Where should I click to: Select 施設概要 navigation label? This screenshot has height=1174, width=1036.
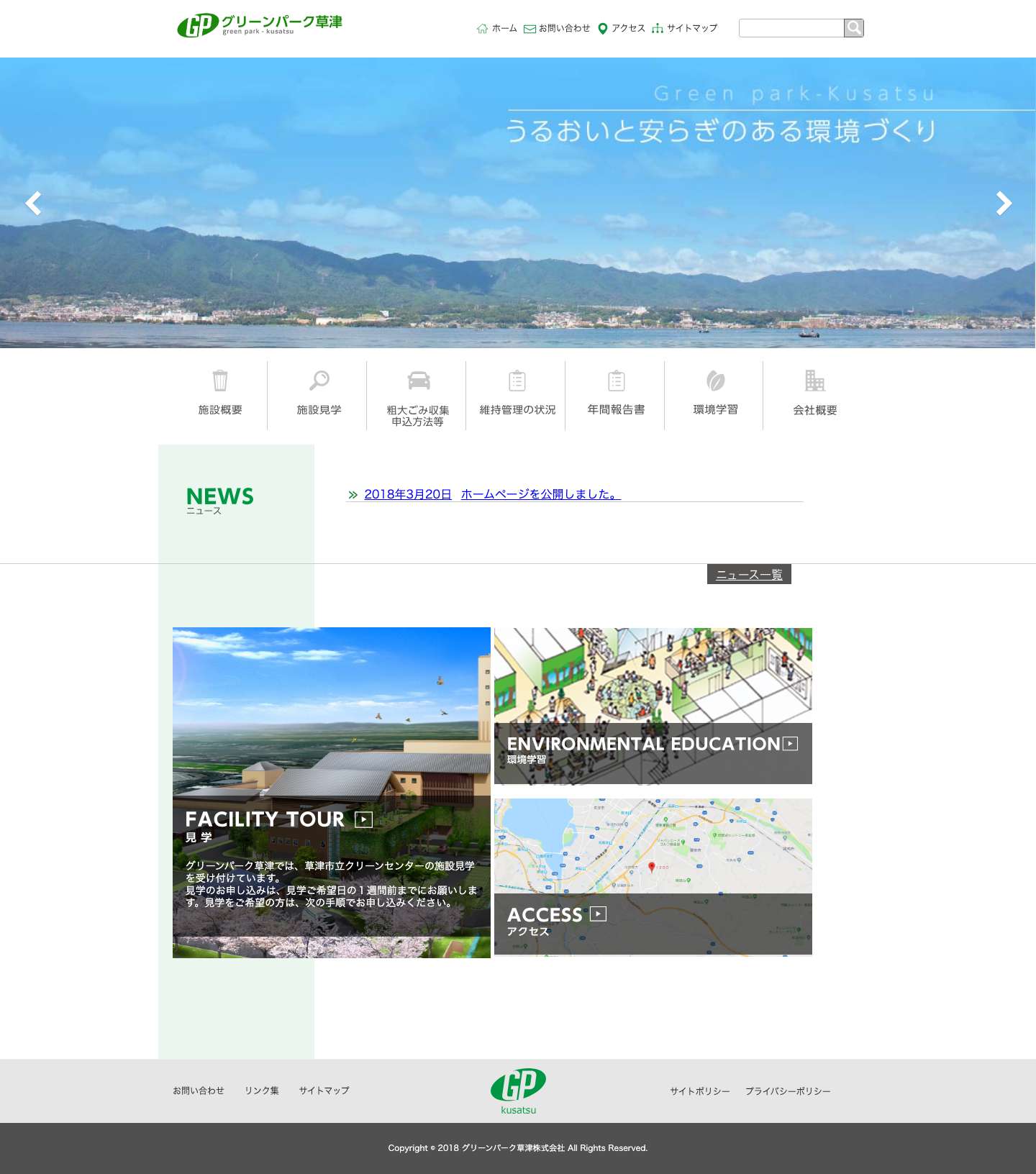pos(220,410)
